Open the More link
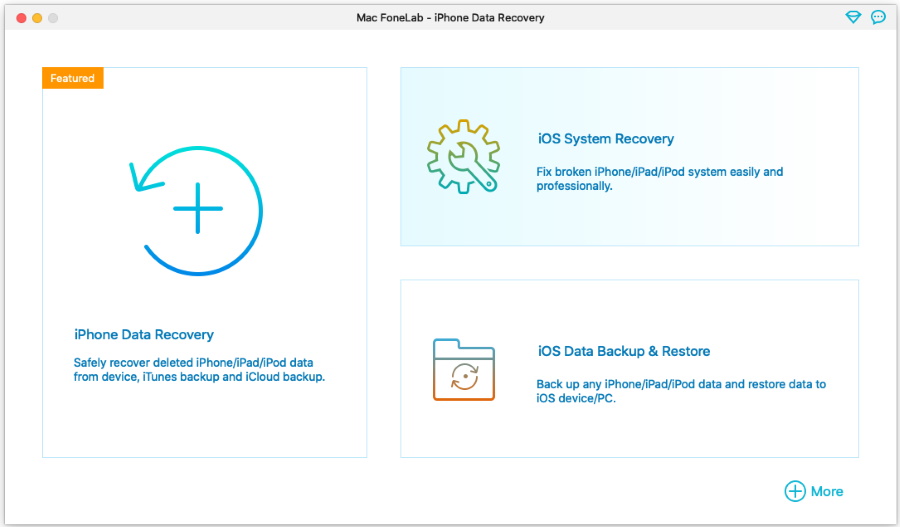 pos(827,491)
